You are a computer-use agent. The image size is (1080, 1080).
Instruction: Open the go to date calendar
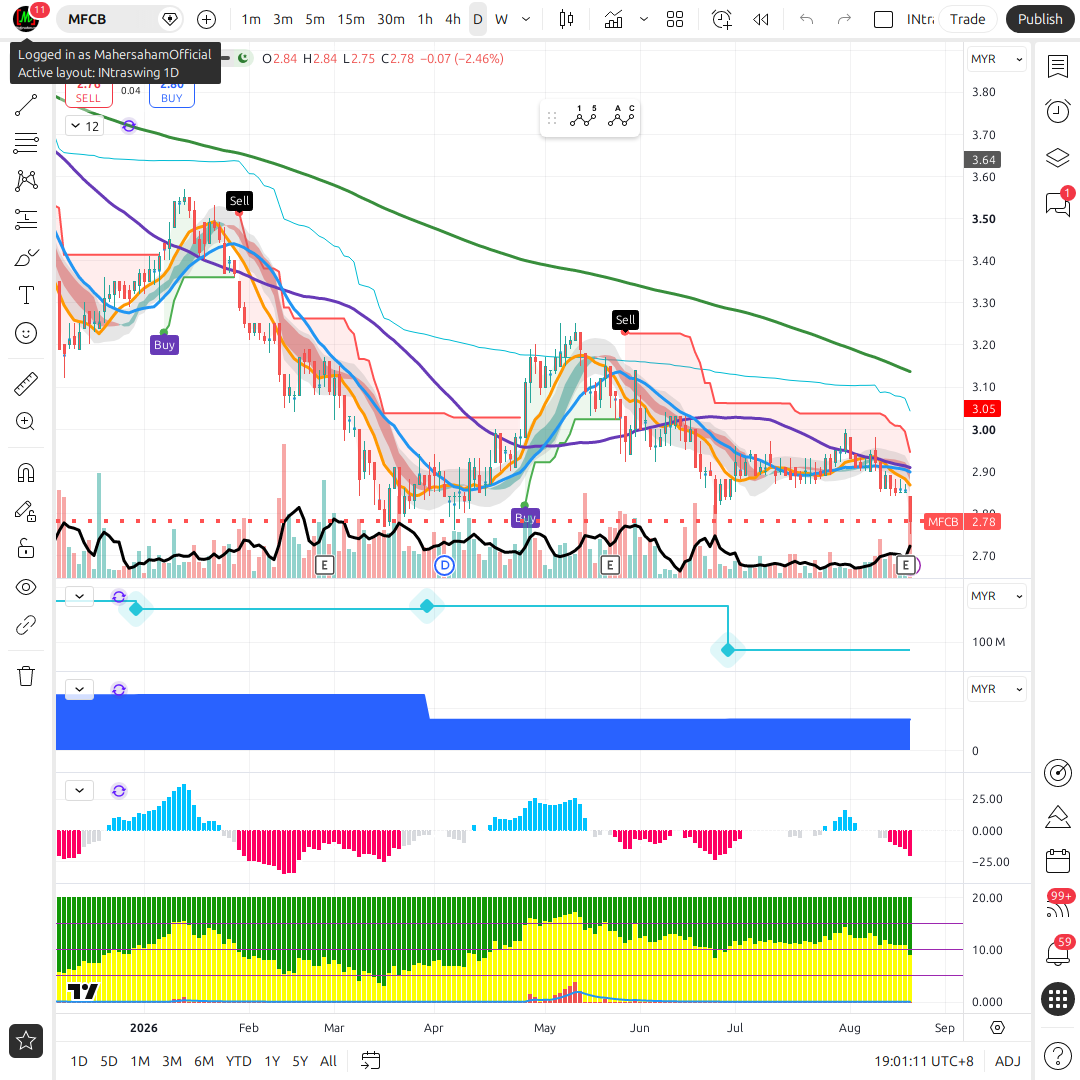click(371, 1061)
